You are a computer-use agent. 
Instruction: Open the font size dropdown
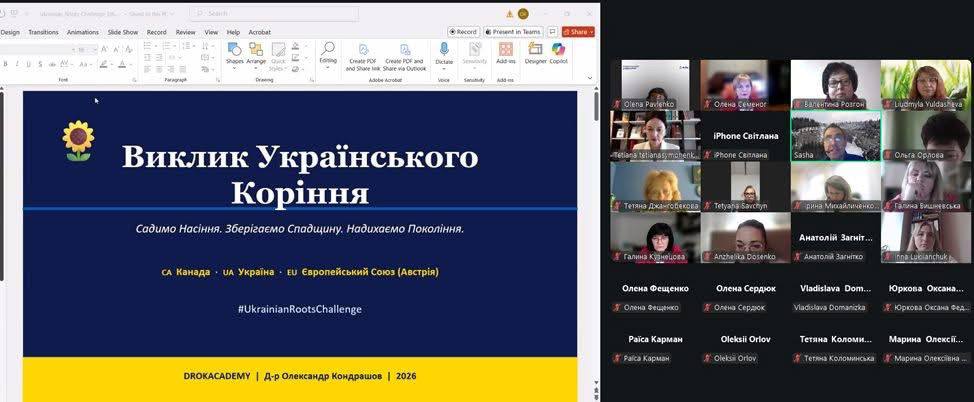point(87,49)
